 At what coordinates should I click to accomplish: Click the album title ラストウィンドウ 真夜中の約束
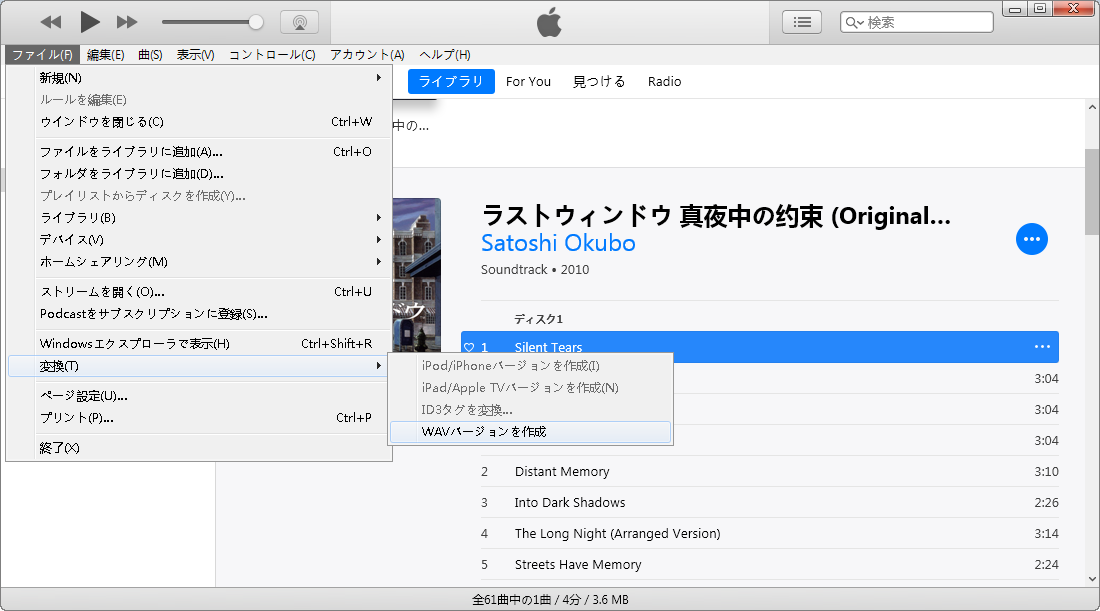click(716, 216)
